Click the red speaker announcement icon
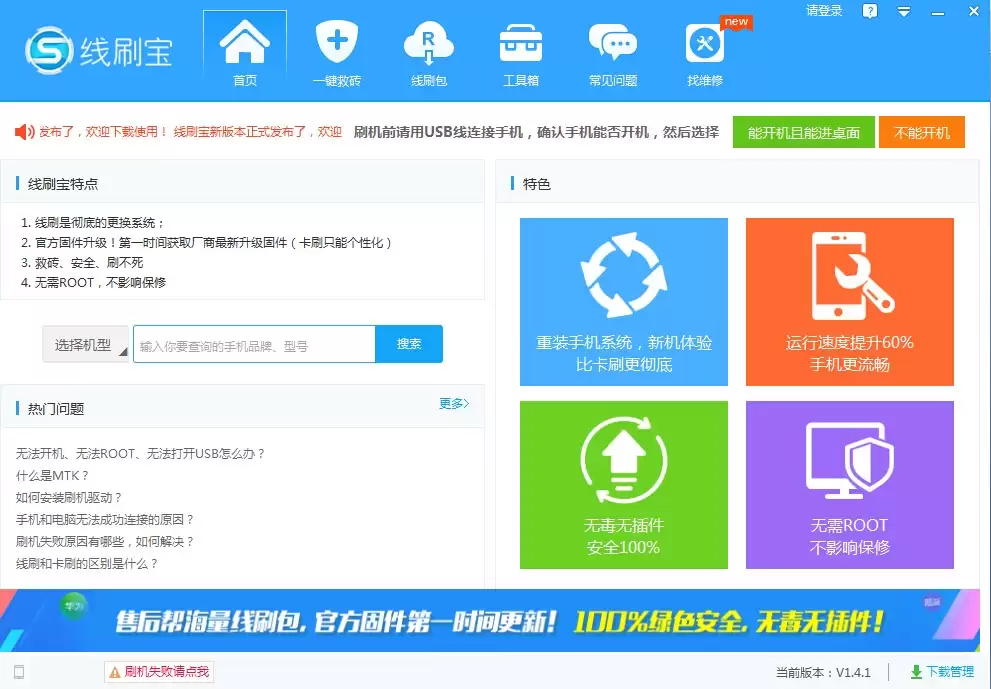 tap(24, 131)
